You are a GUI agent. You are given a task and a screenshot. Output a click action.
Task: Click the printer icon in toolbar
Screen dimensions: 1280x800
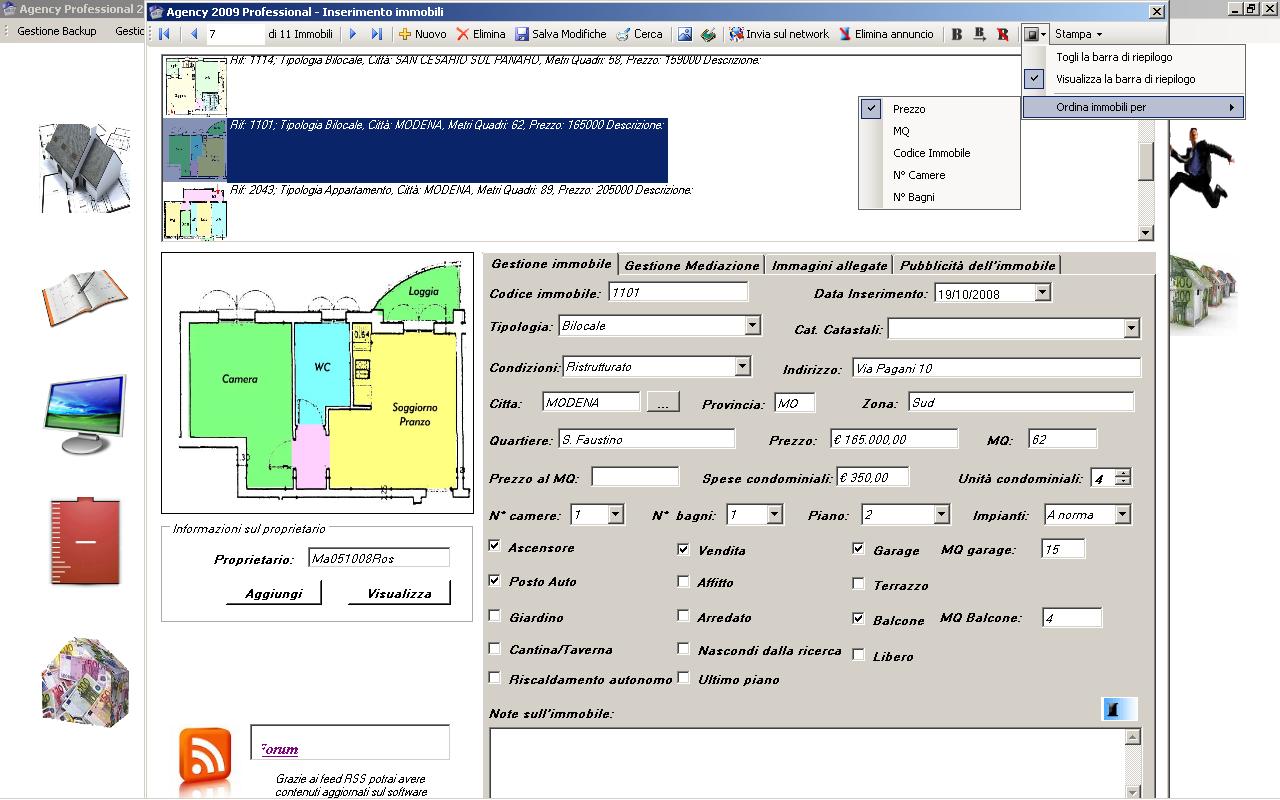[x=708, y=34]
